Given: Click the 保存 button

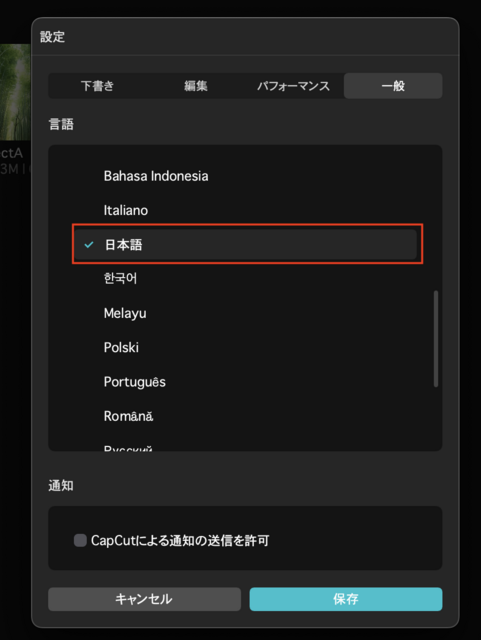Looking at the screenshot, I should (x=346, y=599).
